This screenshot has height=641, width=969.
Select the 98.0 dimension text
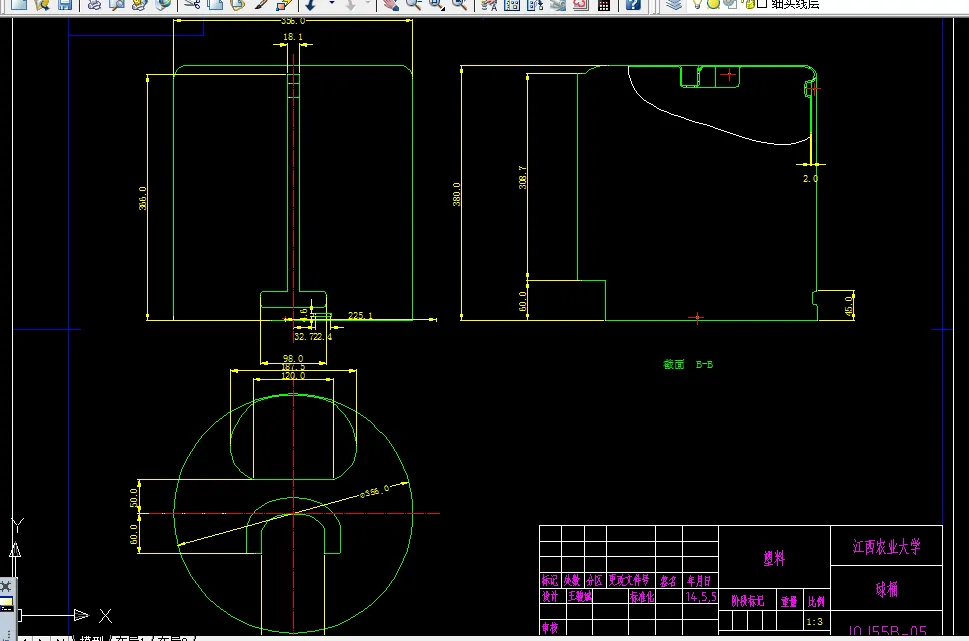(x=293, y=358)
